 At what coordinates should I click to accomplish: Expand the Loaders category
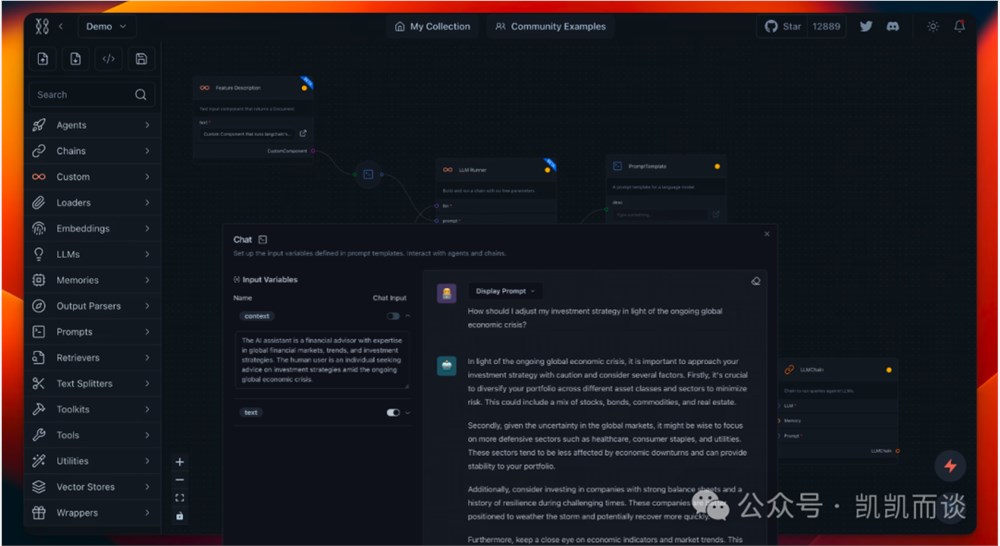tap(92, 203)
